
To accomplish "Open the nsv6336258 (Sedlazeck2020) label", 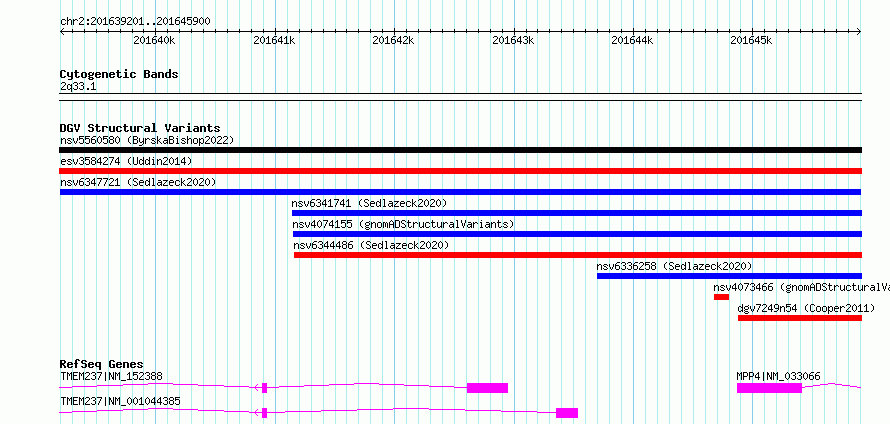I will (x=674, y=266).
